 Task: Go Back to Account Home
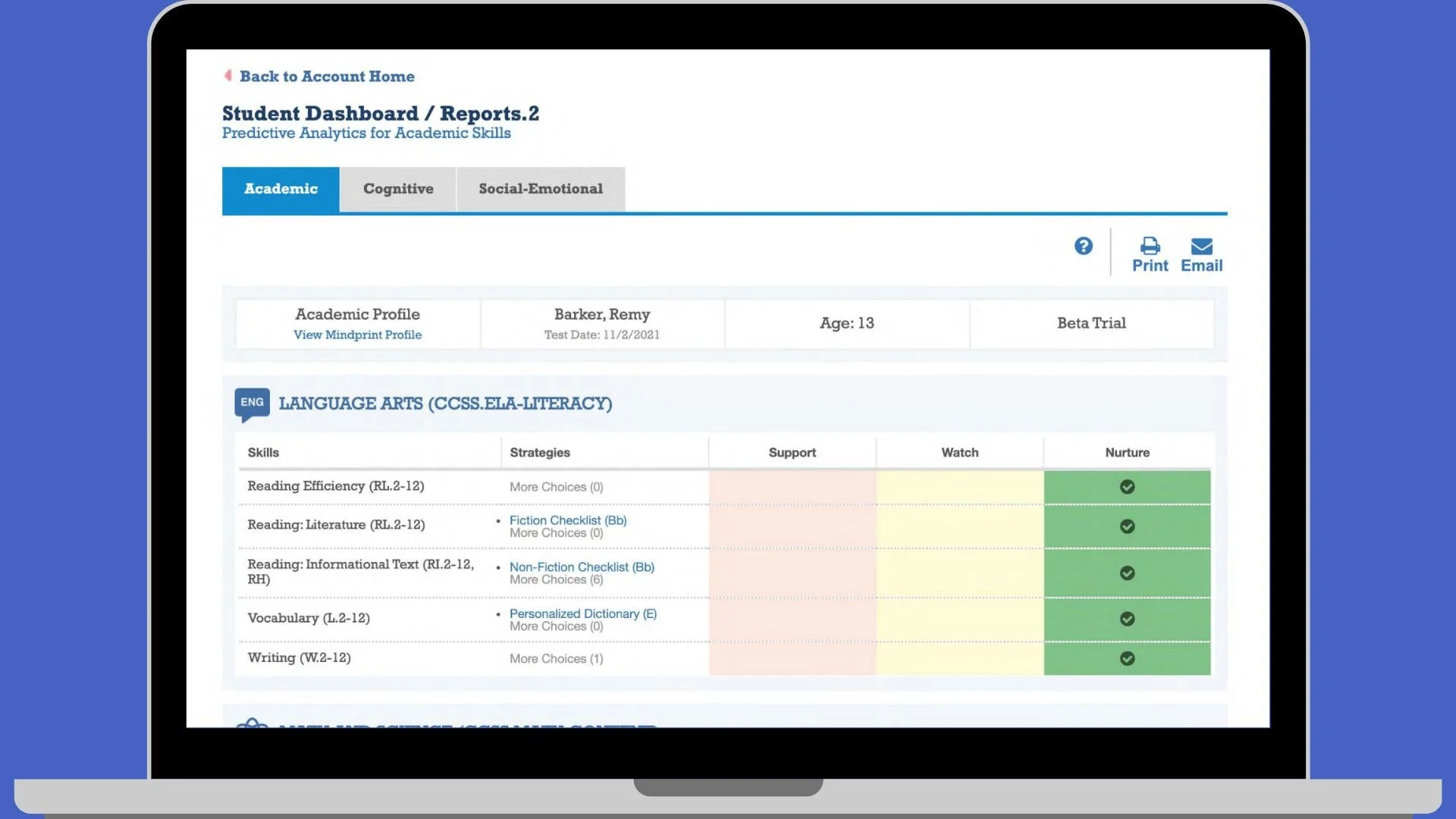(x=327, y=77)
